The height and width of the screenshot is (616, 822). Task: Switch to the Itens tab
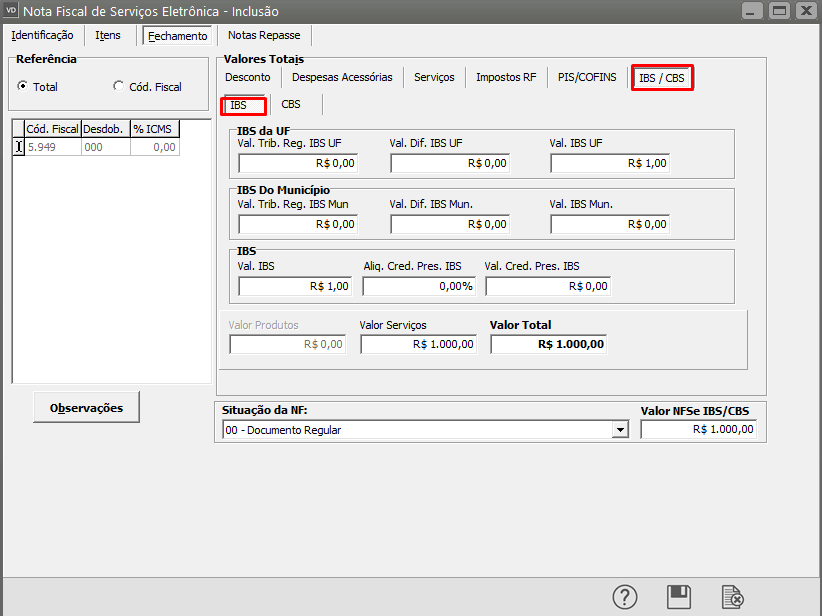(x=108, y=35)
